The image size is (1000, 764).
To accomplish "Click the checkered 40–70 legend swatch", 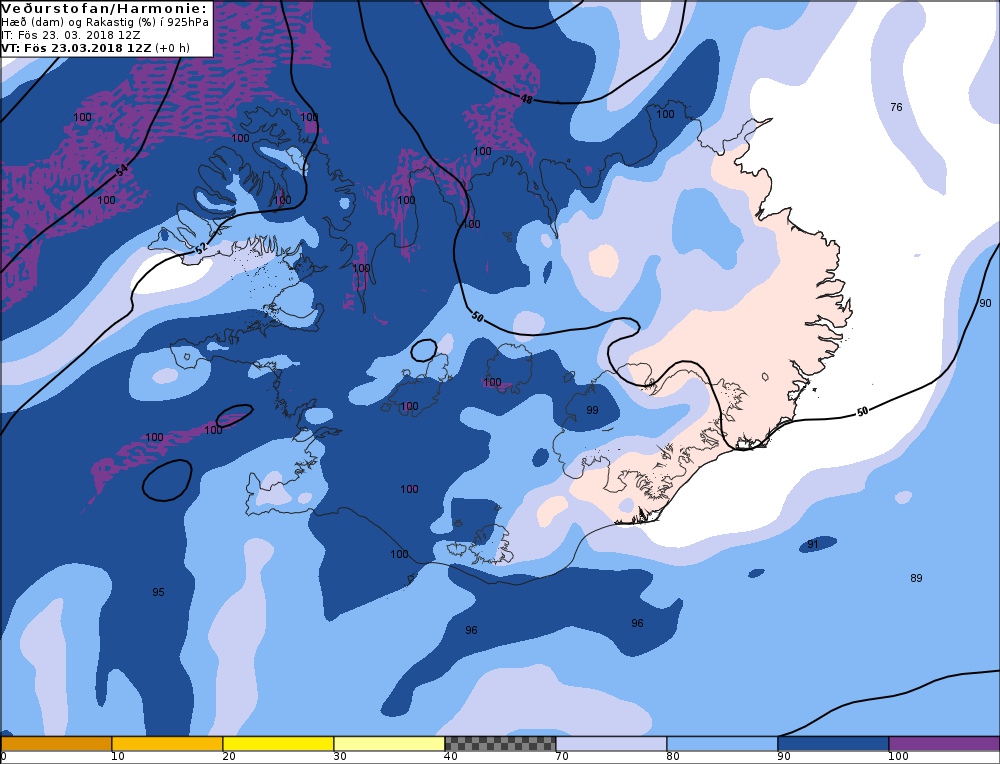I will click(x=500, y=744).
